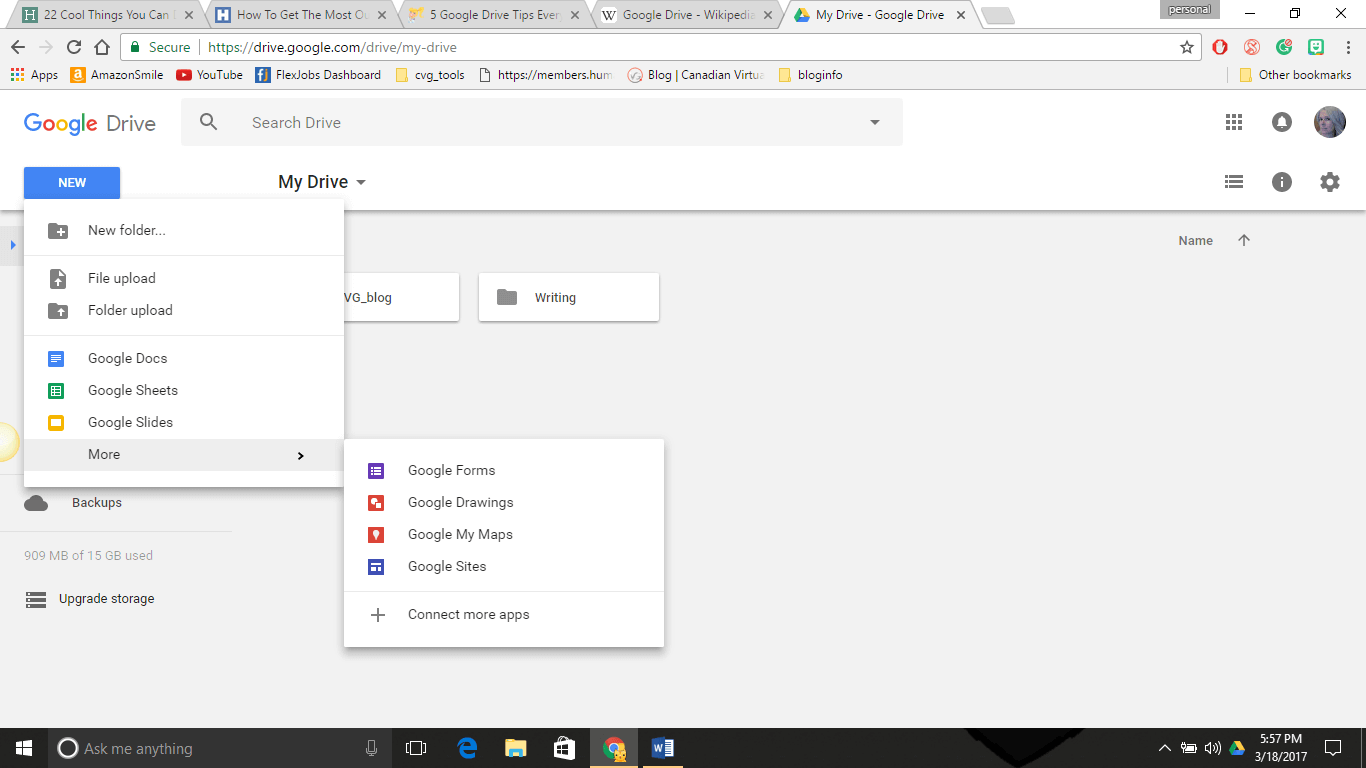Select Google Sites in submenu
The image size is (1366, 768).
pyautogui.click(x=504, y=566)
